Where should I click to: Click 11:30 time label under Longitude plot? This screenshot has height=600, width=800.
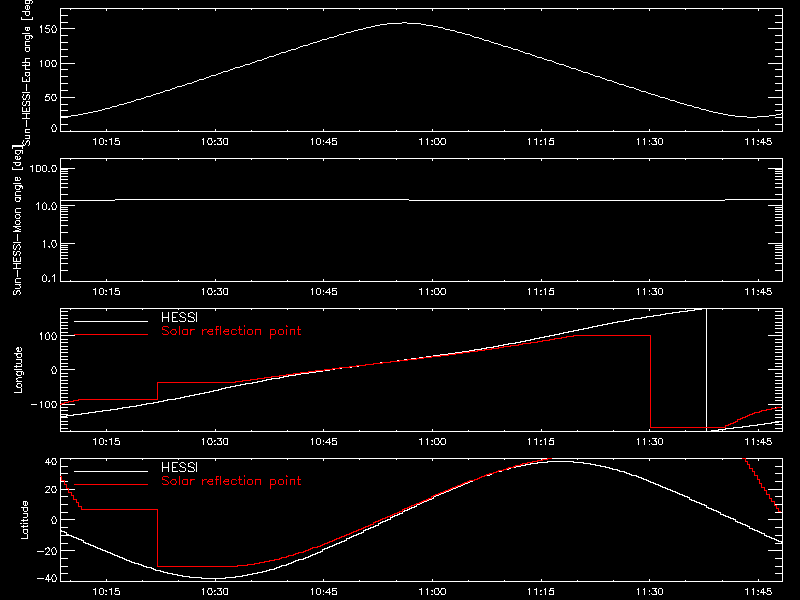click(649, 442)
